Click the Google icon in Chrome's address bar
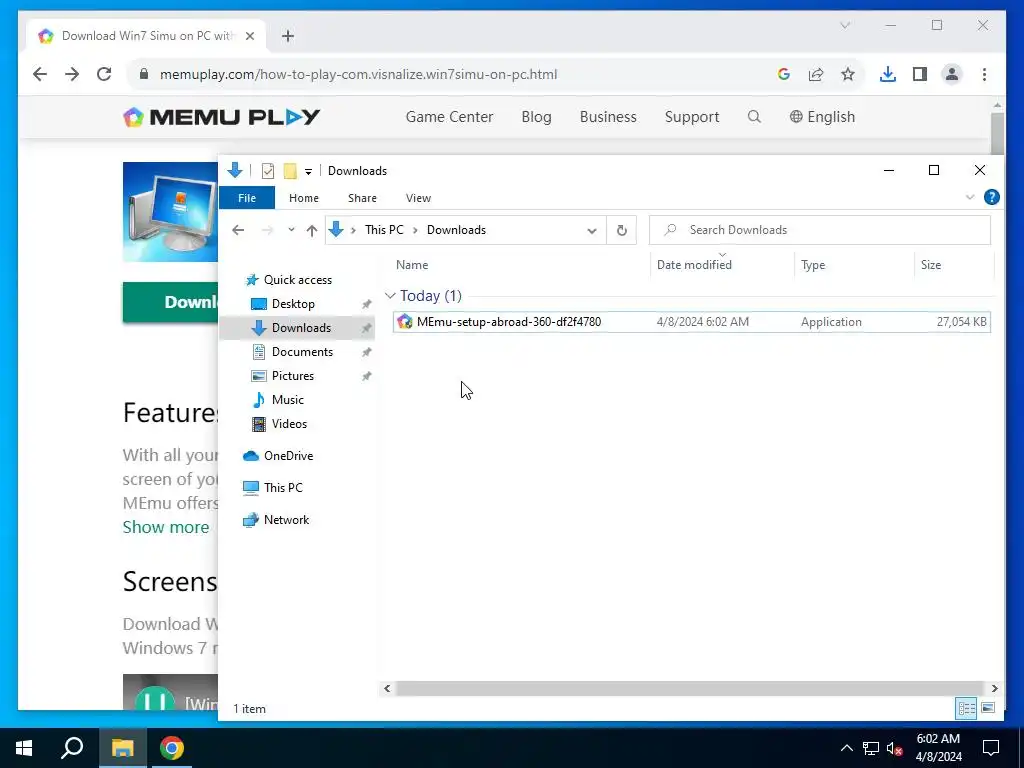The height and width of the screenshot is (768, 1024). [784, 74]
